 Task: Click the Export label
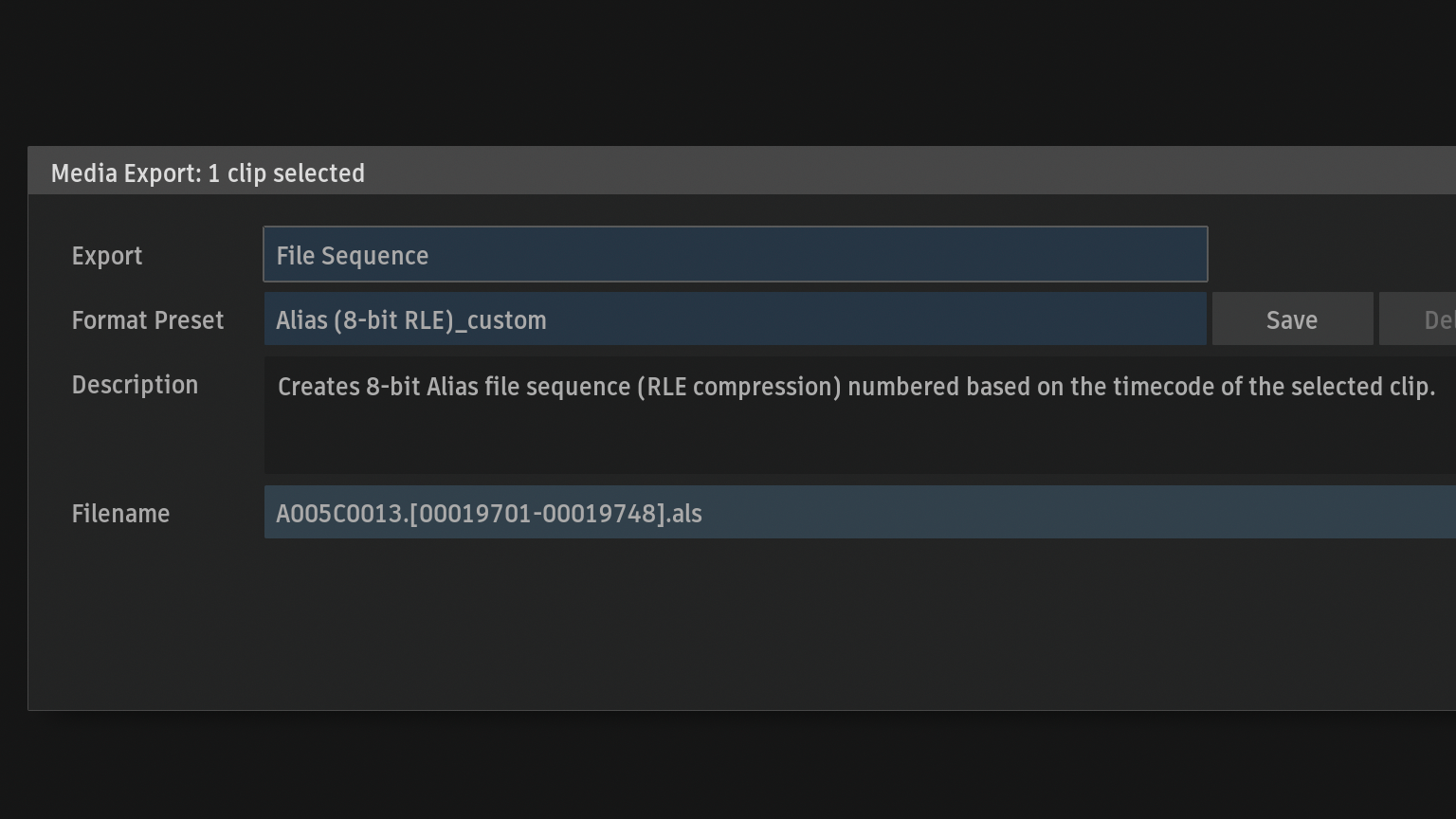[107, 256]
